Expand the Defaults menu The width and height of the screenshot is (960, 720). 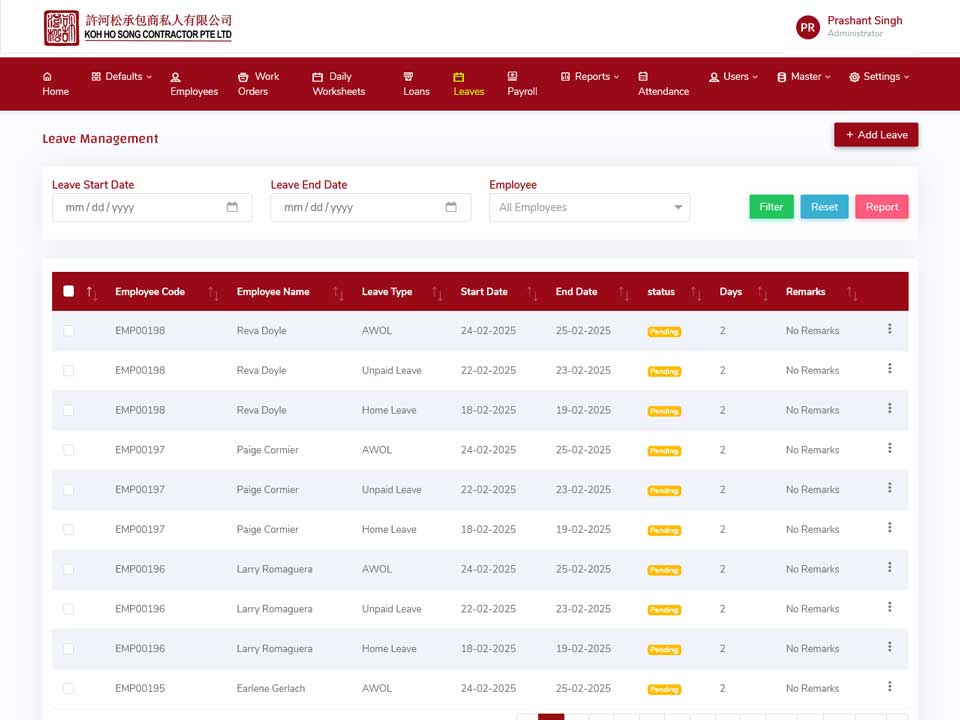[122, 77]
